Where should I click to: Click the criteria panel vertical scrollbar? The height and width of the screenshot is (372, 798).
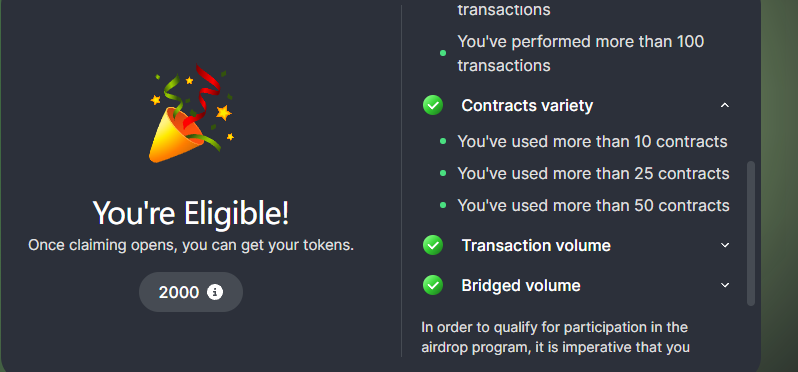click(x=751, y=234)
